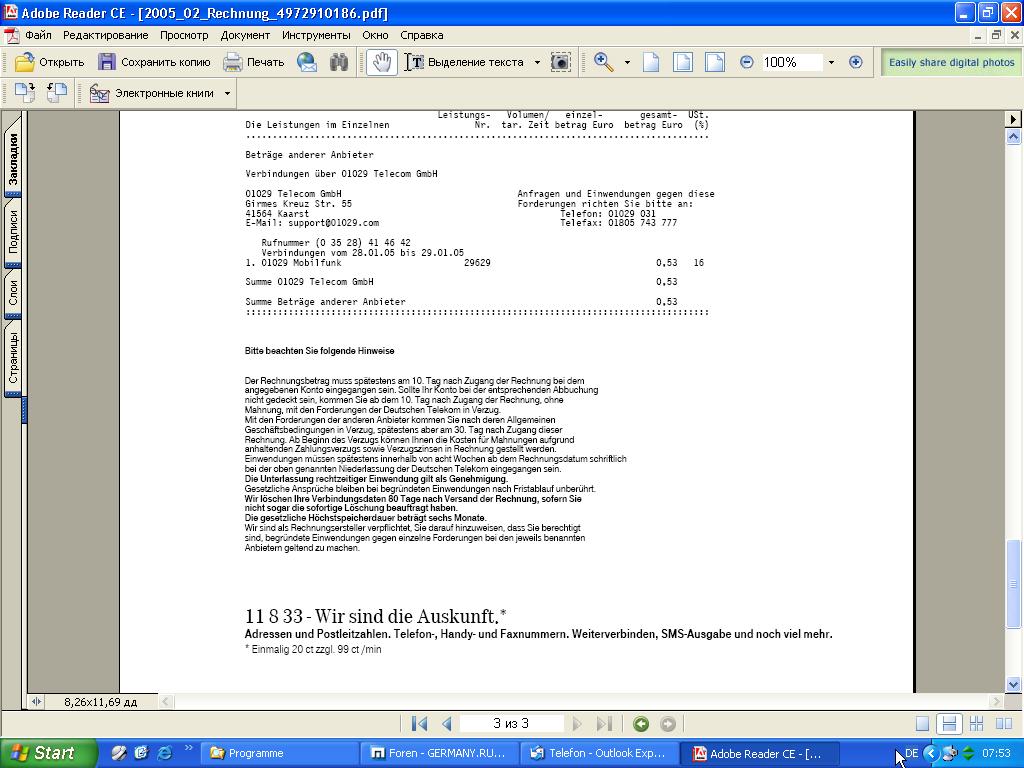Click the page number field 3 из 3

[511, 724]
